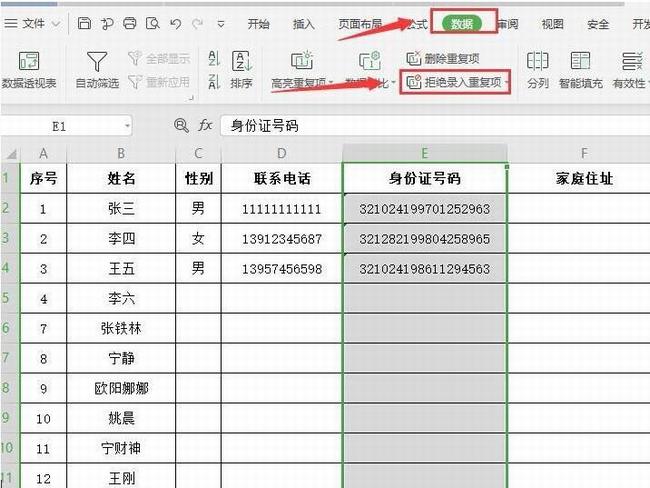Click the cell containing 宁财神
Viewport: 650px width, 488px height.
(x=121, y=448)
